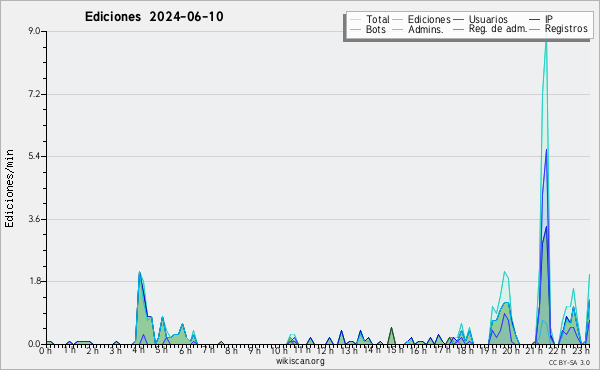Click the 1.8 y-axis value
The width and height of the screenshot is (600, 370).
point(34,281)
